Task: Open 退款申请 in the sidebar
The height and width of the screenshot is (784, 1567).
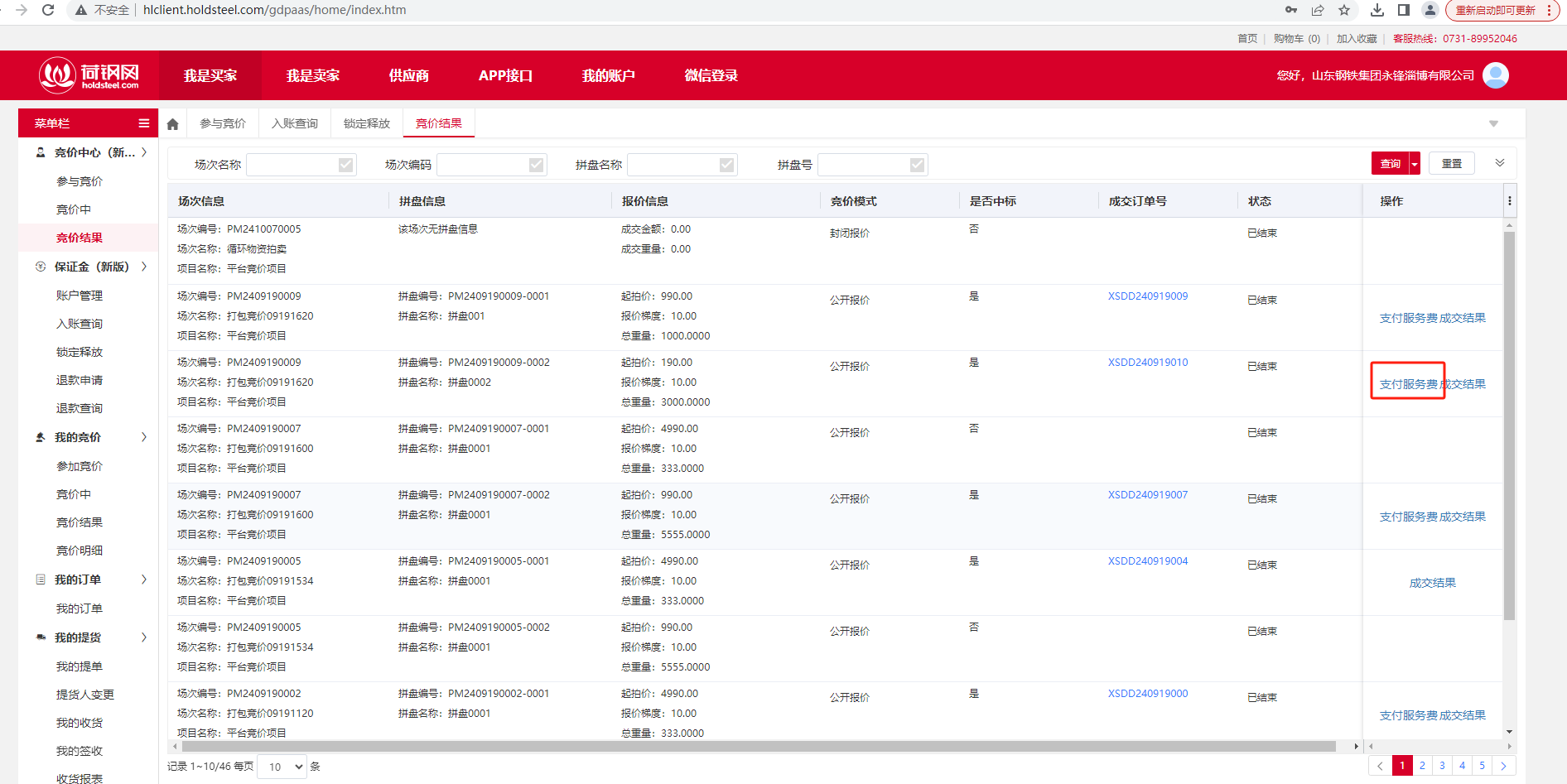Action: tap(80, 380)
